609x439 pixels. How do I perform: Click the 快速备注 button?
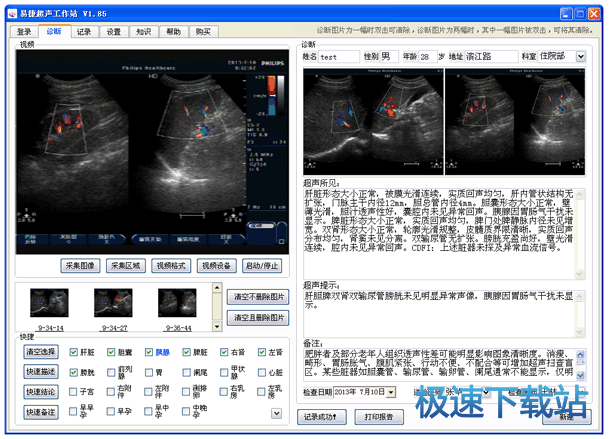click(x=41, y=412)
